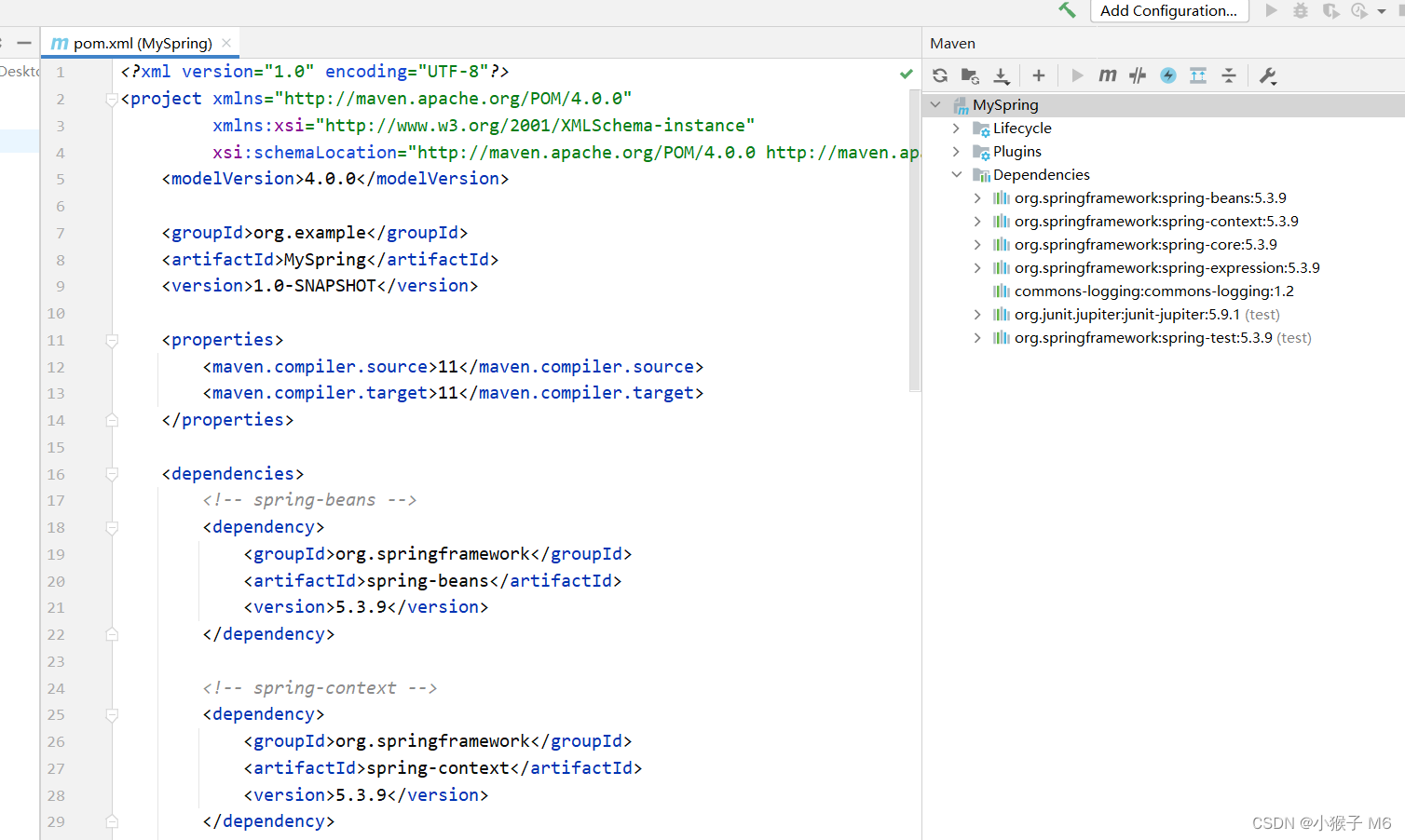The height and width of the screenshot is (840, 1405).
Task: Click the Maven panel title
Action: (x=952, y=43)
